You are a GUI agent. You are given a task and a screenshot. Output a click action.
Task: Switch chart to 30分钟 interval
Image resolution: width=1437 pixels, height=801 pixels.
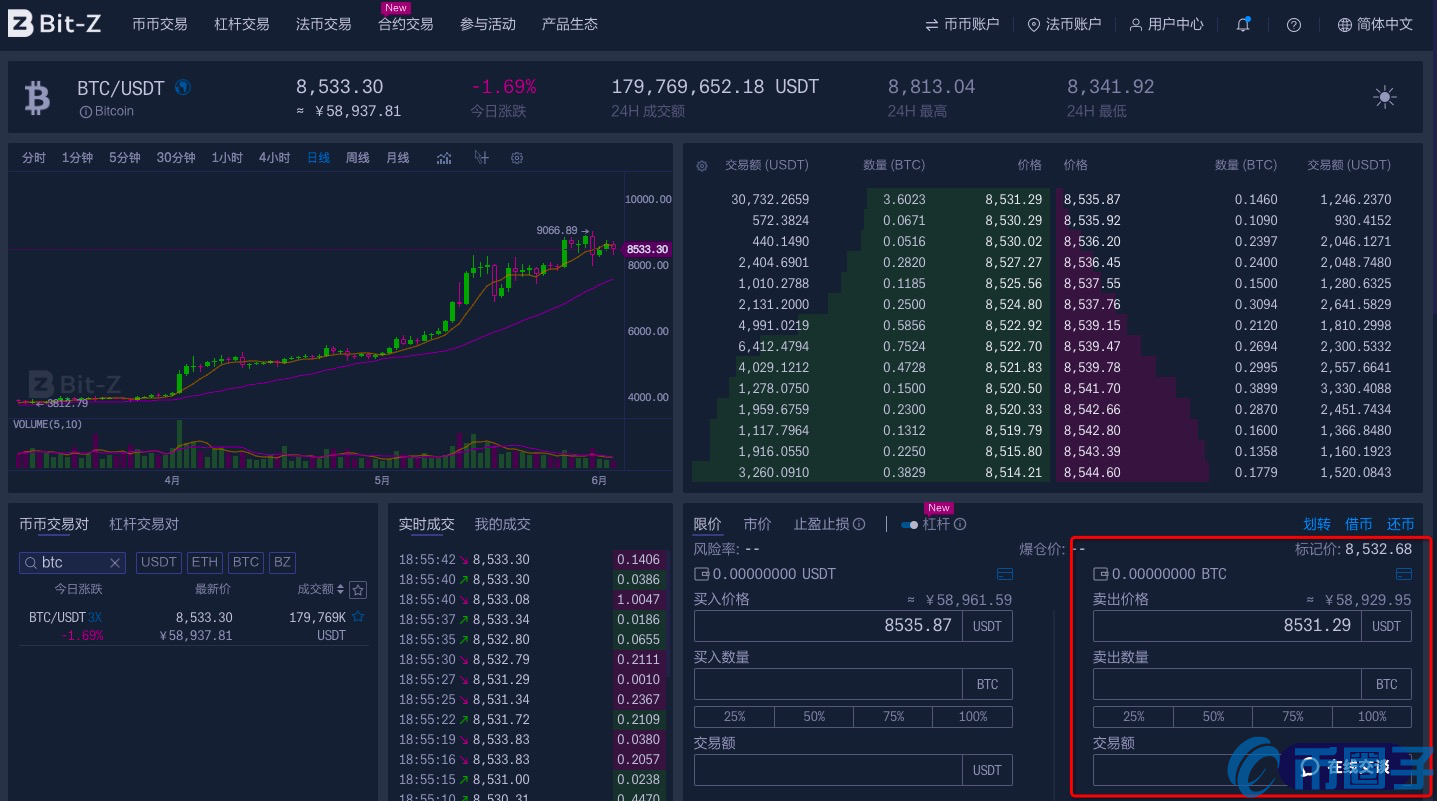(x=176, y=158)
